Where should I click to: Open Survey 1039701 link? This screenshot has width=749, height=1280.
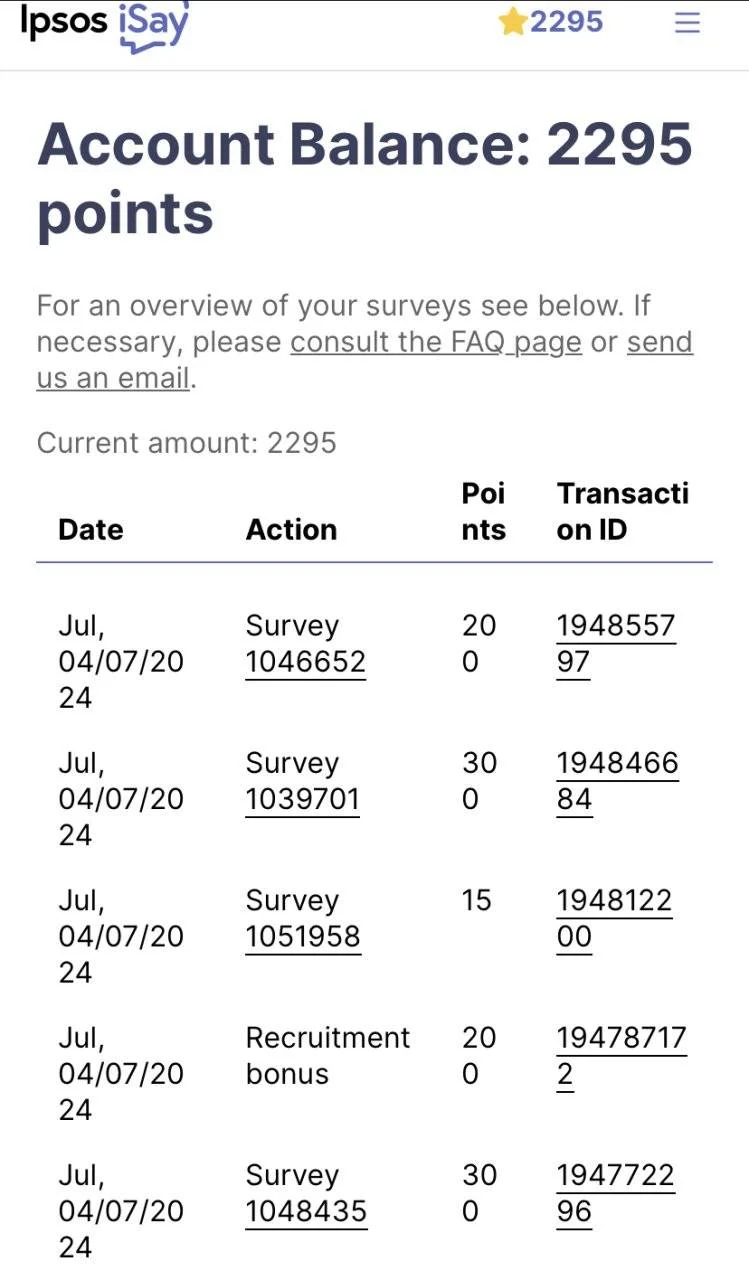click(x=303, y=799)
